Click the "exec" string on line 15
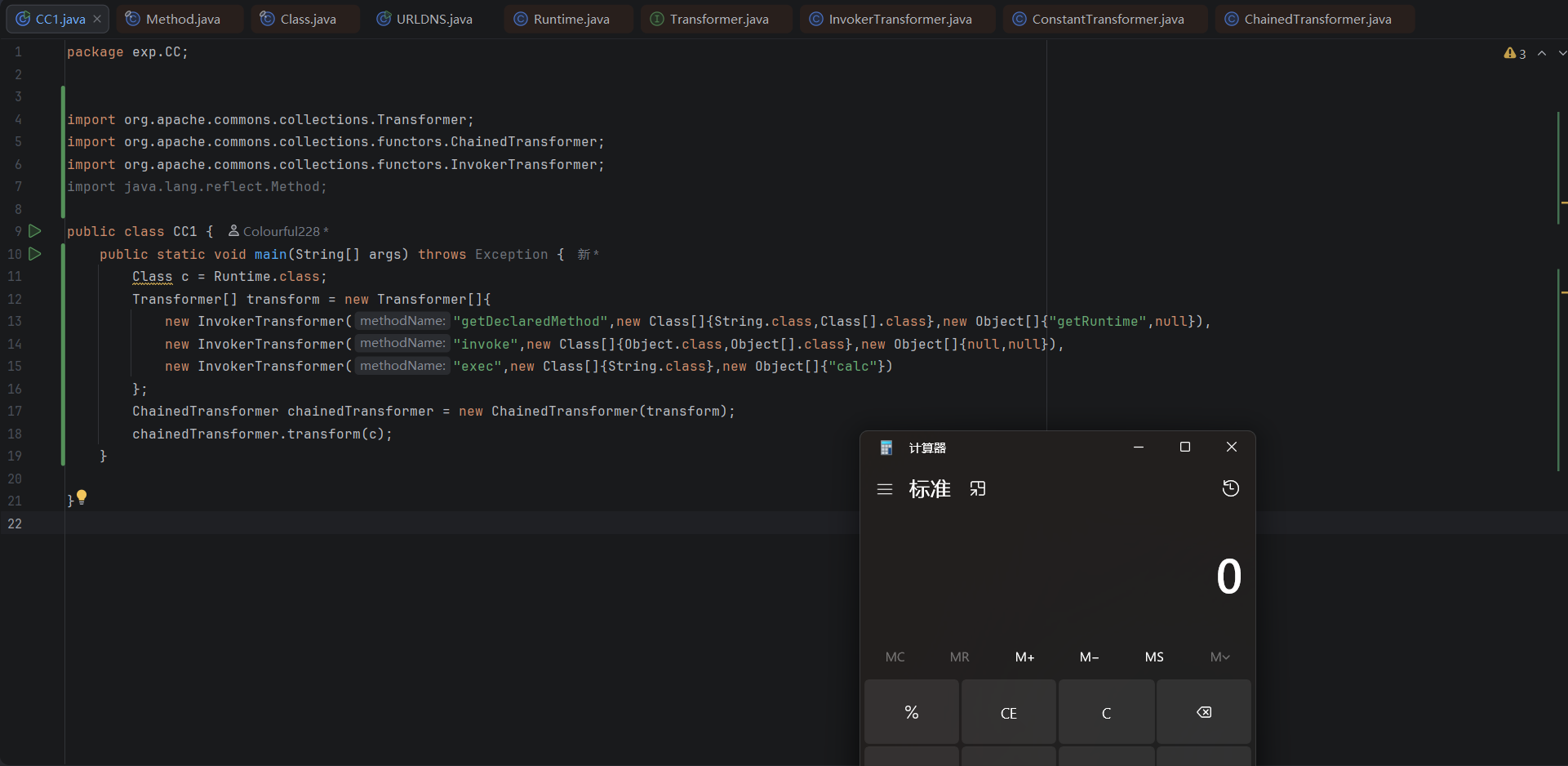1568x766 pixels. click(478, 367)
